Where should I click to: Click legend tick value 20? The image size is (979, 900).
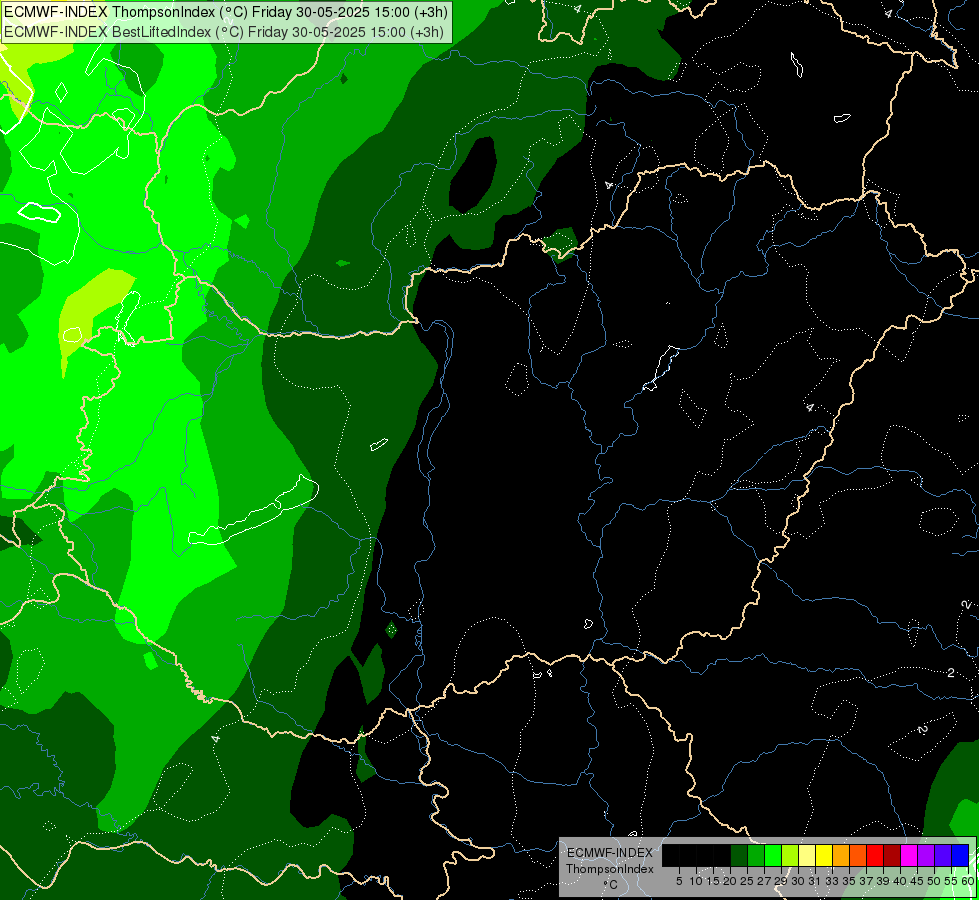pyautogui.click(x=730, y=881)
